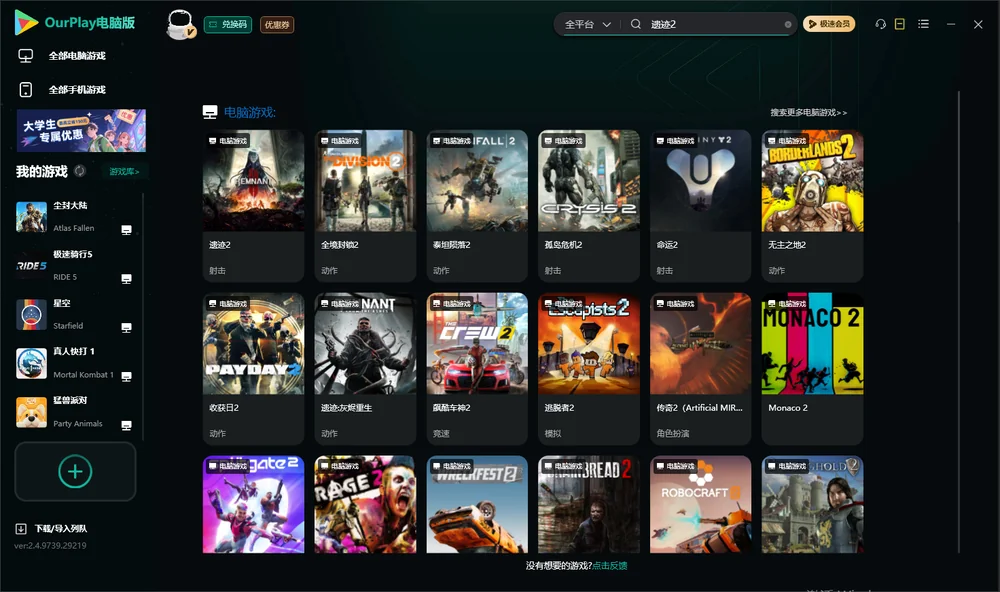
Task: Click the 点击反馈 feedback link
Action: tap(610, 565)
